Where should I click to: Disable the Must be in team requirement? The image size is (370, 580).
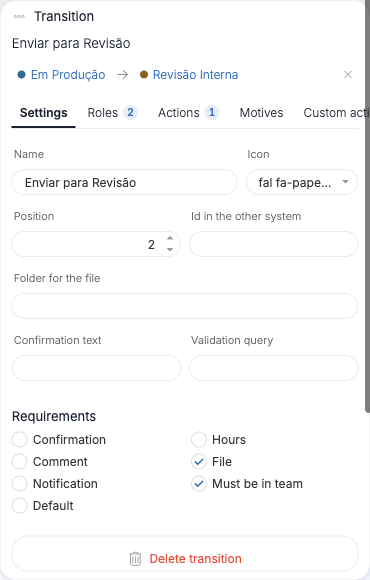pos(199,483)
